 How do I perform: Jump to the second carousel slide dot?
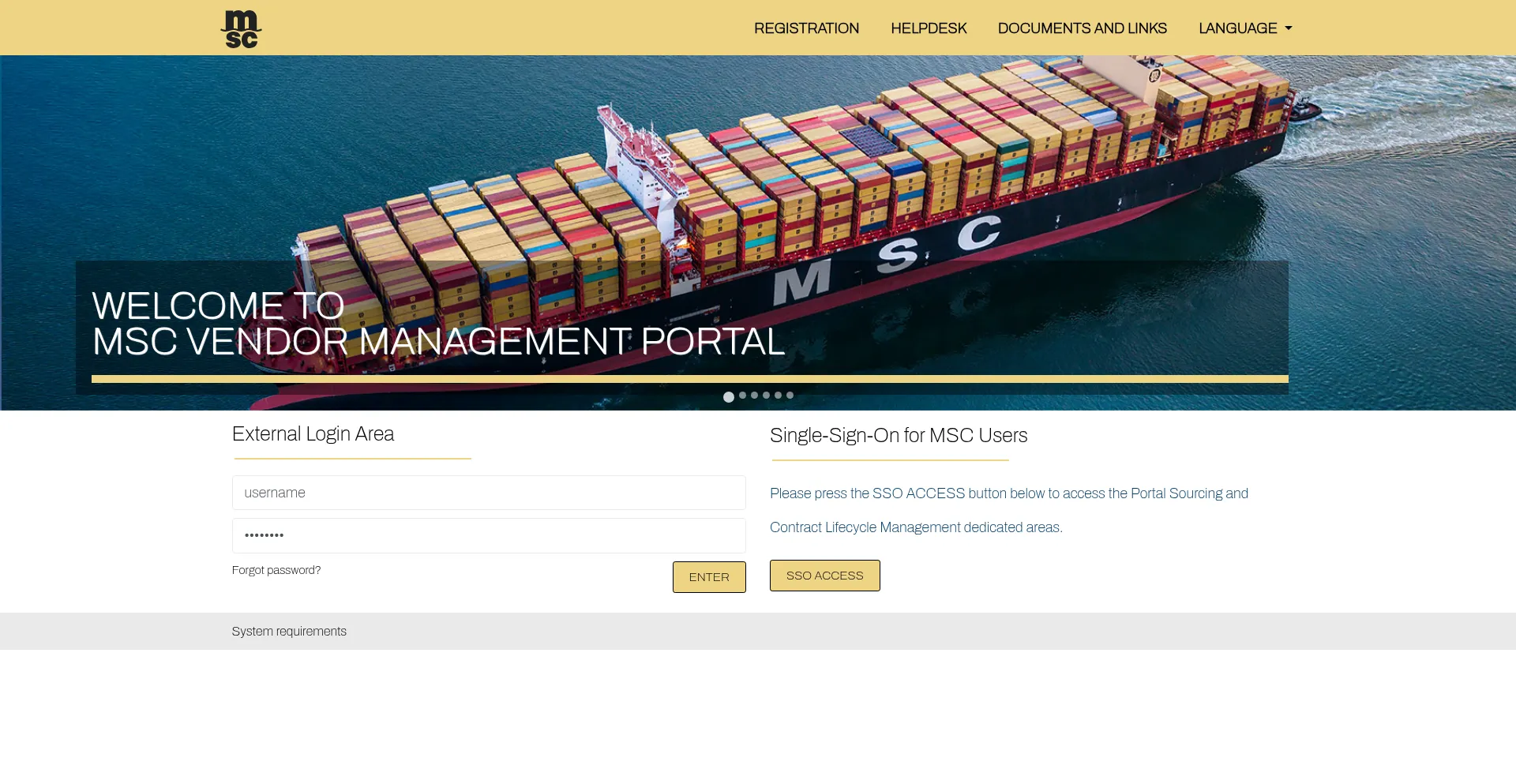pyautogui.click(x=742, y=396)
